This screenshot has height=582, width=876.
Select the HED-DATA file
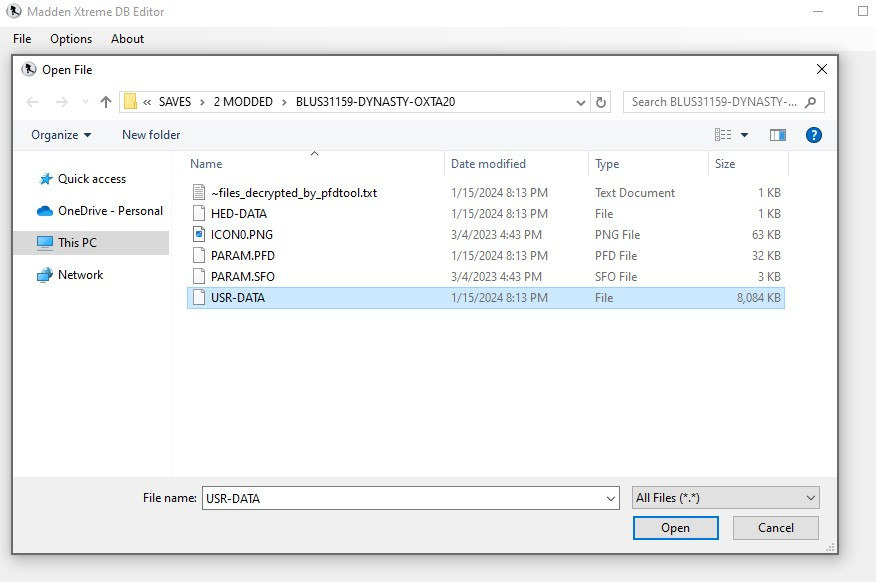click(x=485, y=213)
